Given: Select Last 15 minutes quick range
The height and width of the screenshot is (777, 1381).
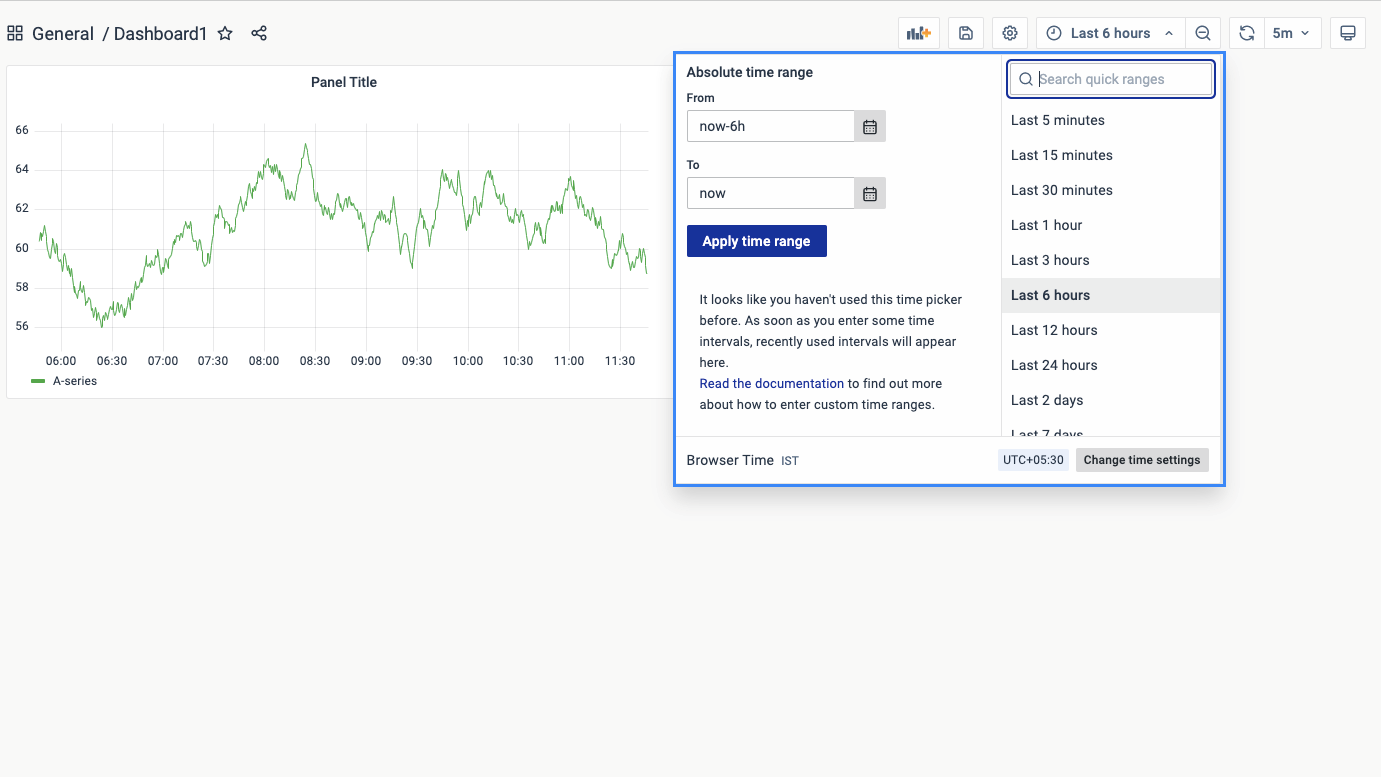Looking at the screenshot, I should (x=1061, y=155).
